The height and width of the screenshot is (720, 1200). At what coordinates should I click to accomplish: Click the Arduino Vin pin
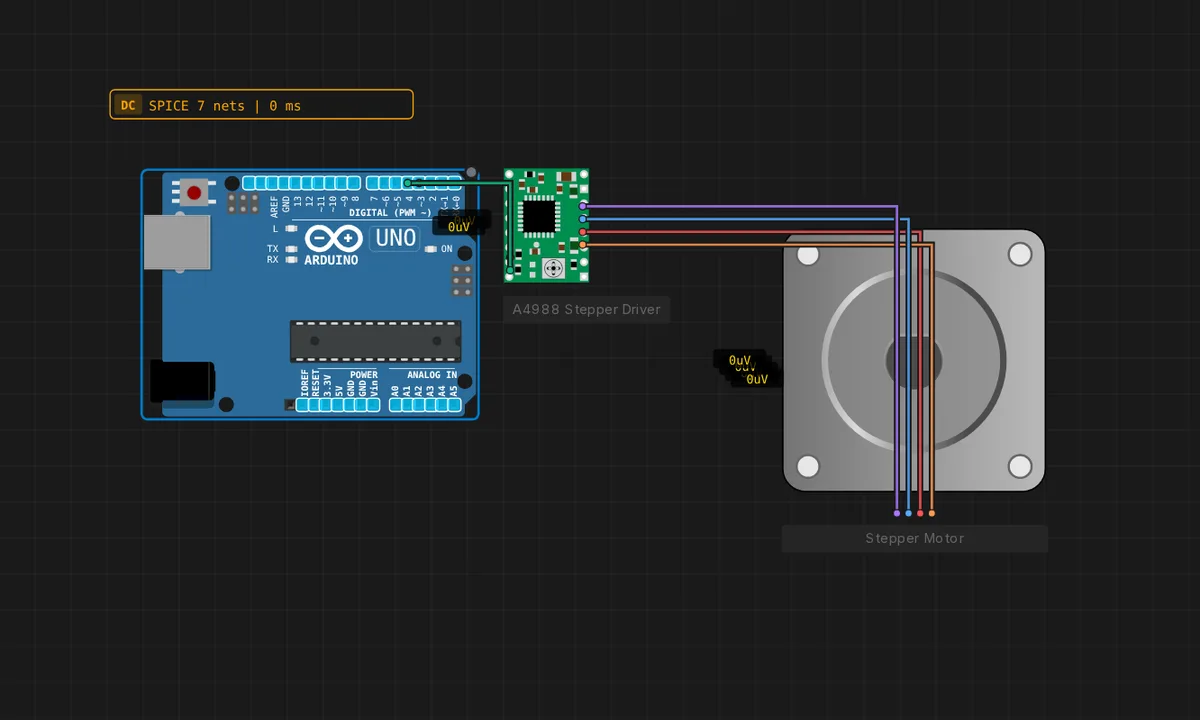pyautogui.click(x=374, y=405)
